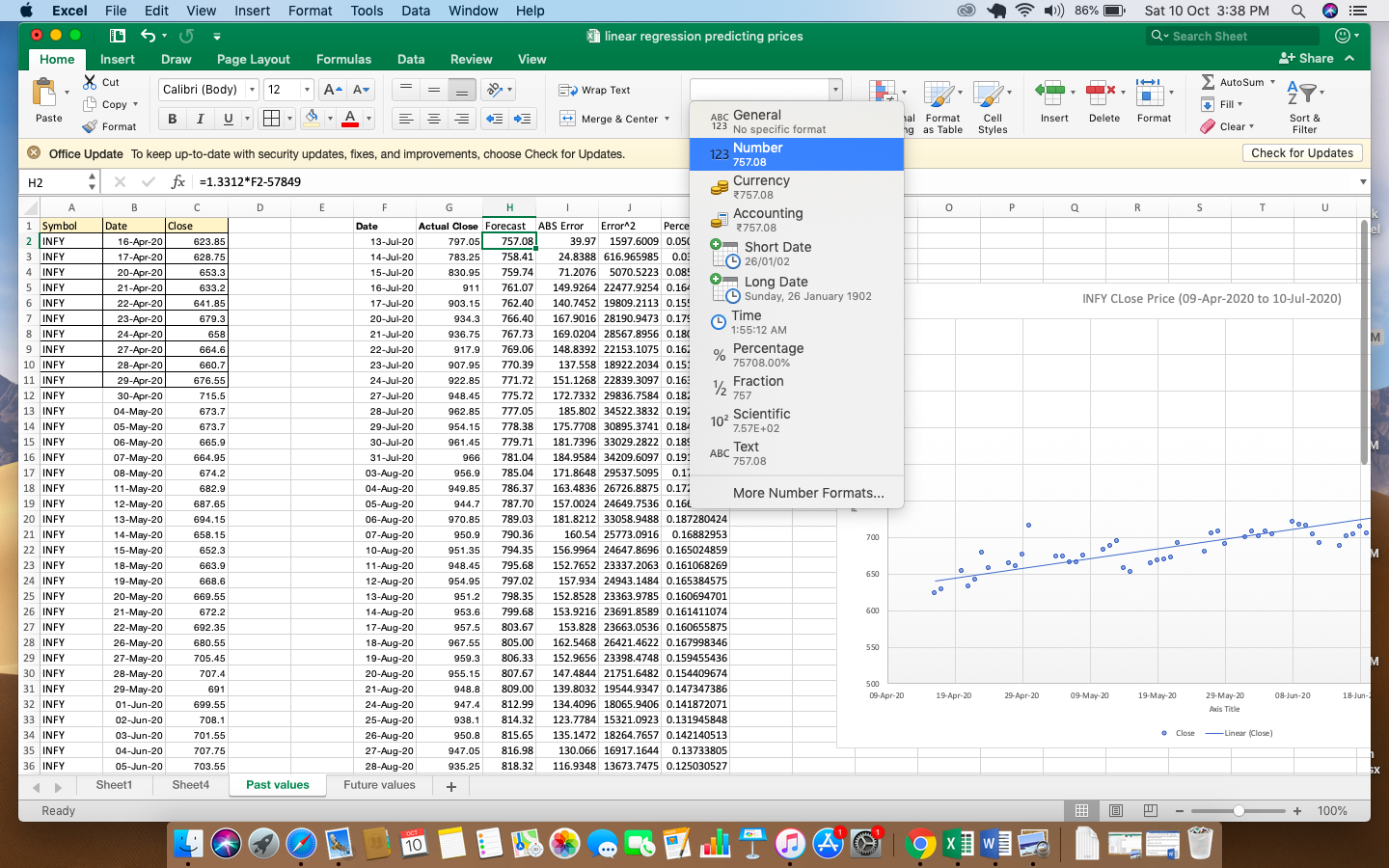Image resolution: width=1389 pixels, height=868 pixels.
Task: Click the red Font Color swatch
Action: (350, 123)
